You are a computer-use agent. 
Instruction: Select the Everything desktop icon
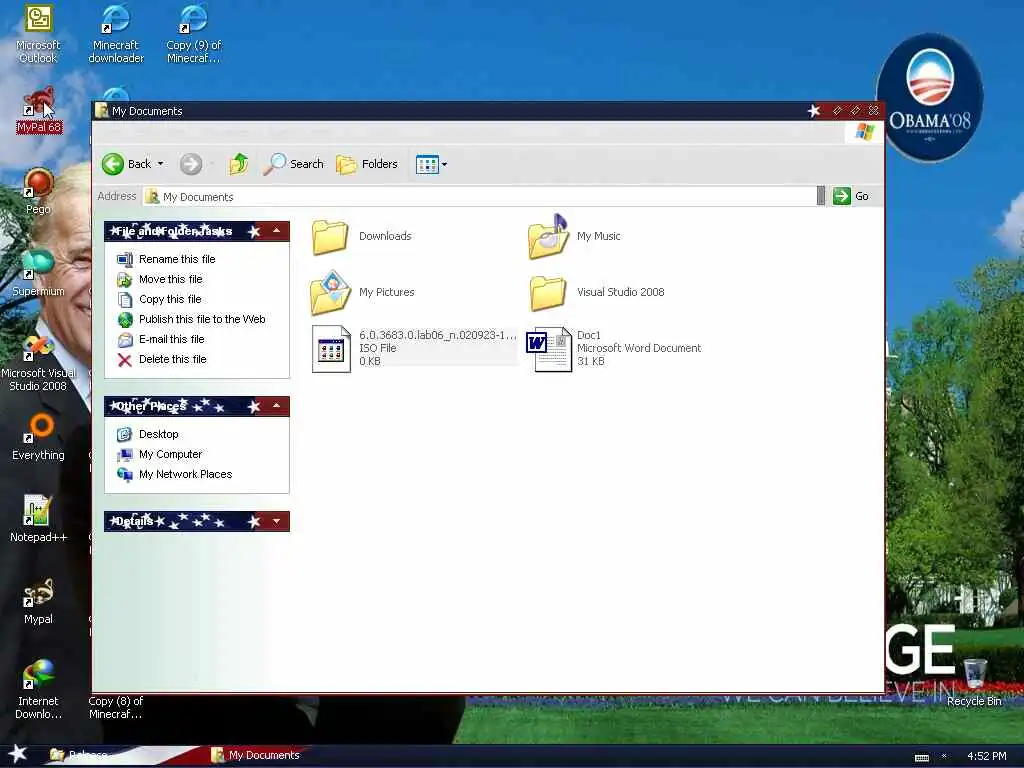(x=38, y=438)
